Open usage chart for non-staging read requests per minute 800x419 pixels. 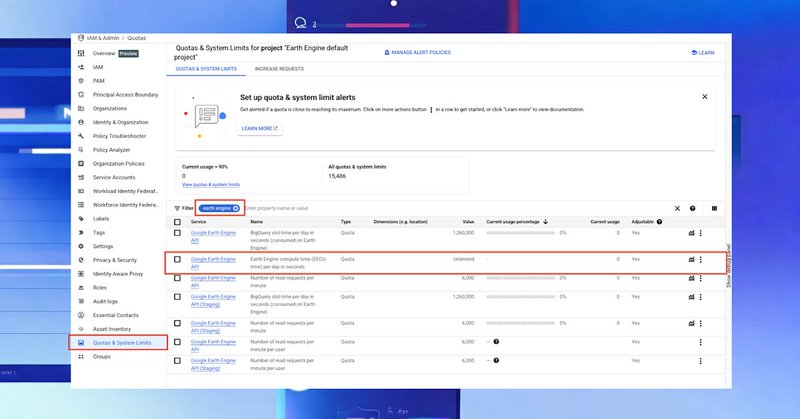pos(691,278)
